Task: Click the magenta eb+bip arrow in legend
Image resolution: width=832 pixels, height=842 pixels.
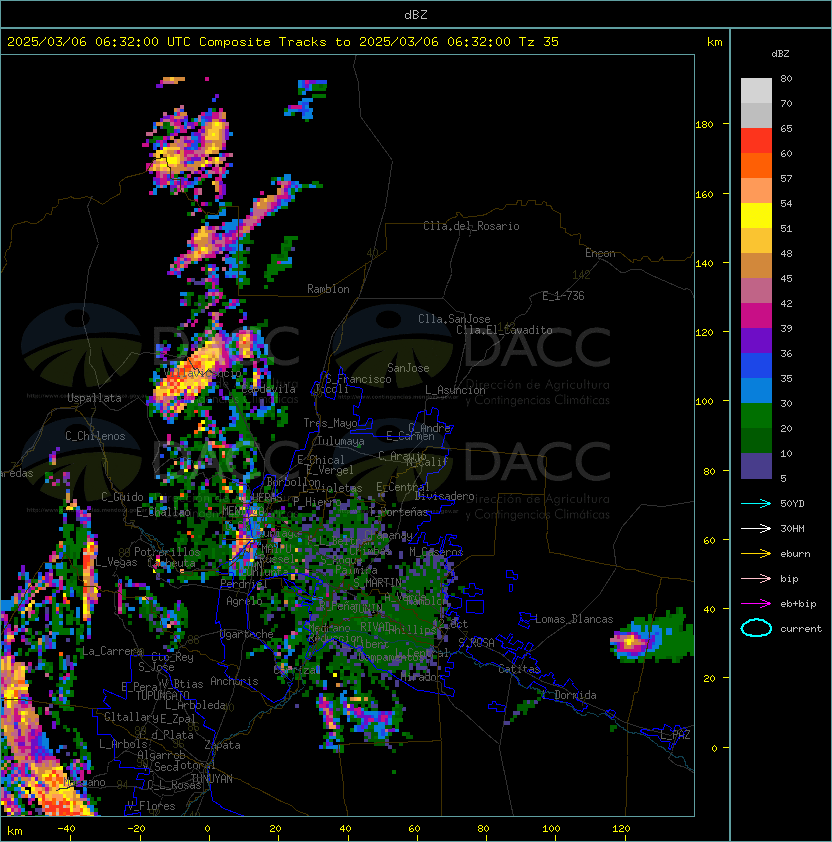Action: (x=756, y=604)
